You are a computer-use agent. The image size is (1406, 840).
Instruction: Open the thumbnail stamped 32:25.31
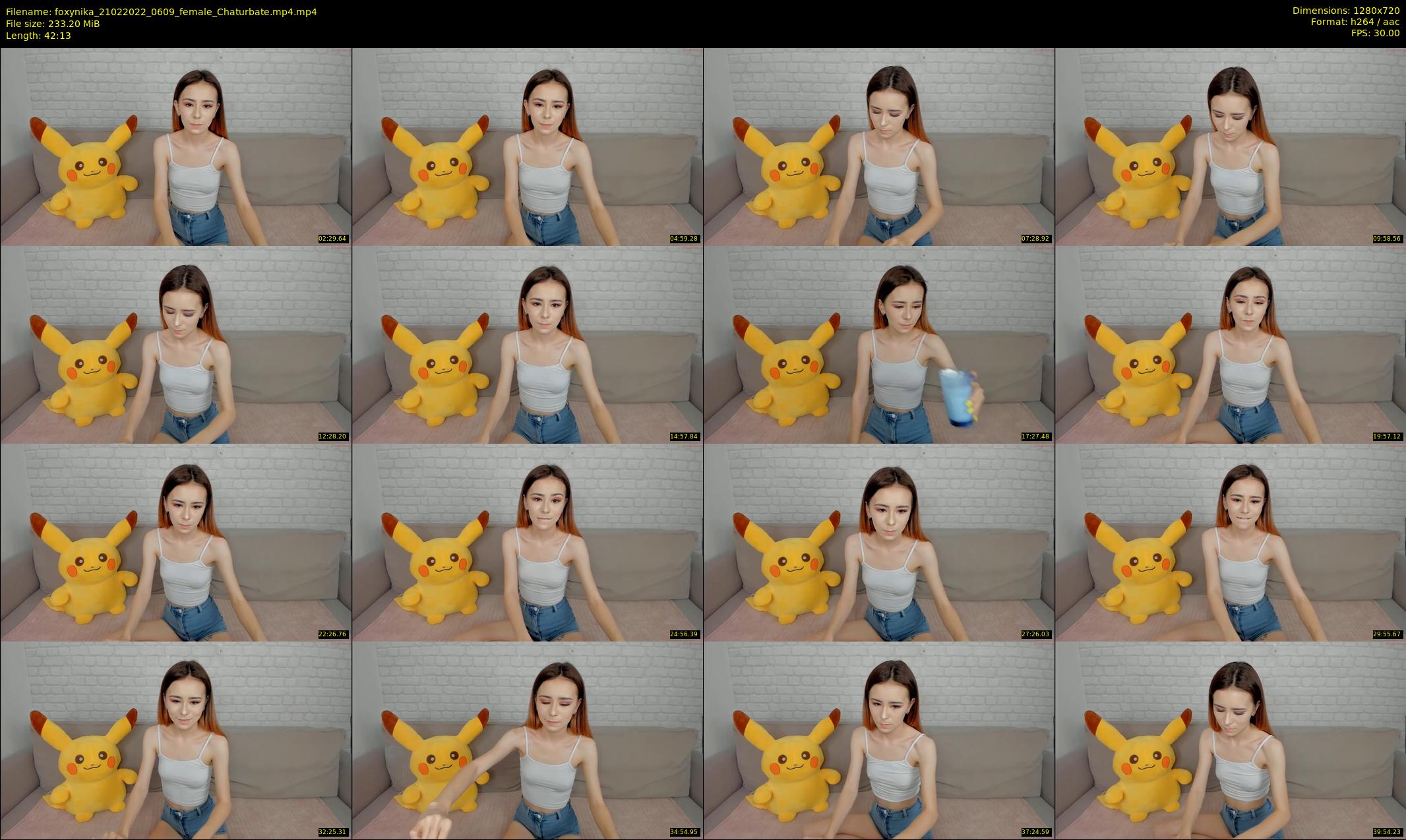tap(176, 740)
